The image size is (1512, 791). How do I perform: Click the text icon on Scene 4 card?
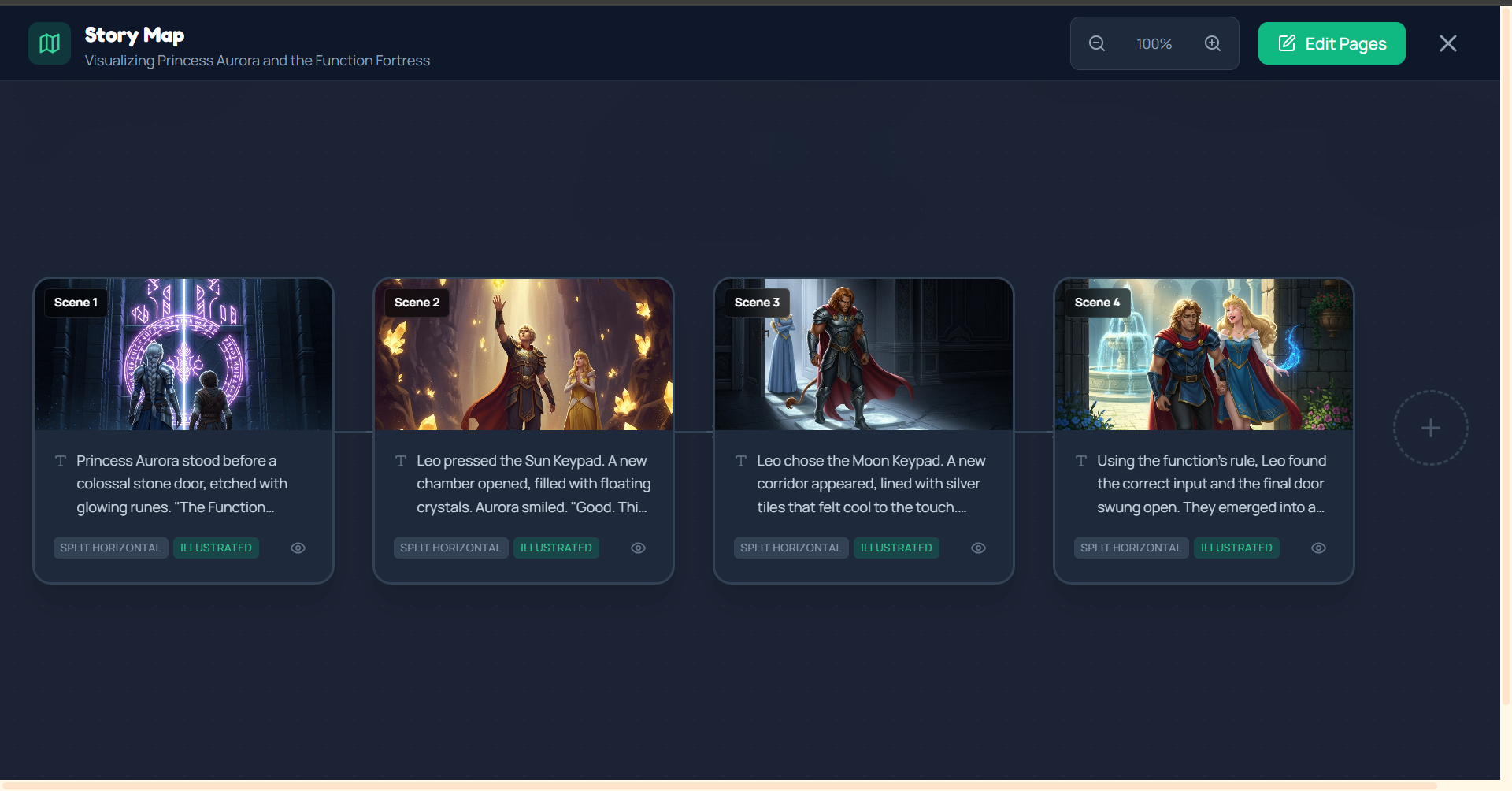coord(1080,462)
